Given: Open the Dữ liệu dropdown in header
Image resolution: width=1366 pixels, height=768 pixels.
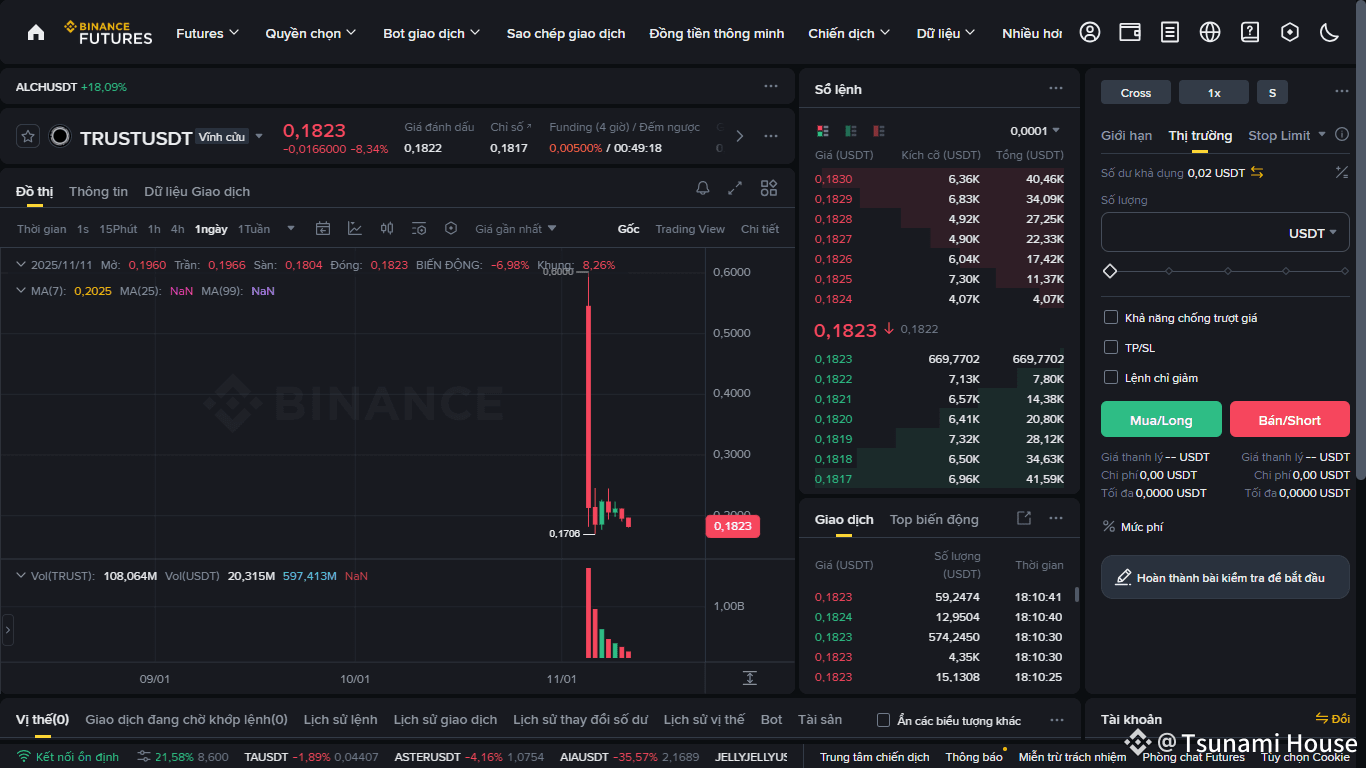Looking at the screenshot, I should [x=946, y=33].
